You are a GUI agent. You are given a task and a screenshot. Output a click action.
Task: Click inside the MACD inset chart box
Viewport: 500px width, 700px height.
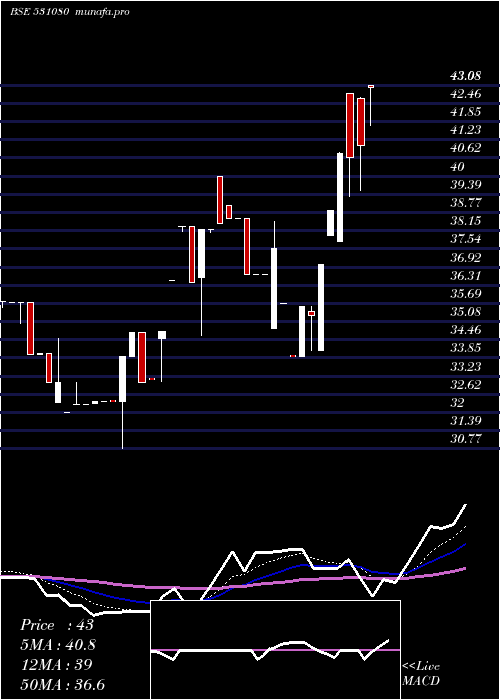(x=275, y=650)
